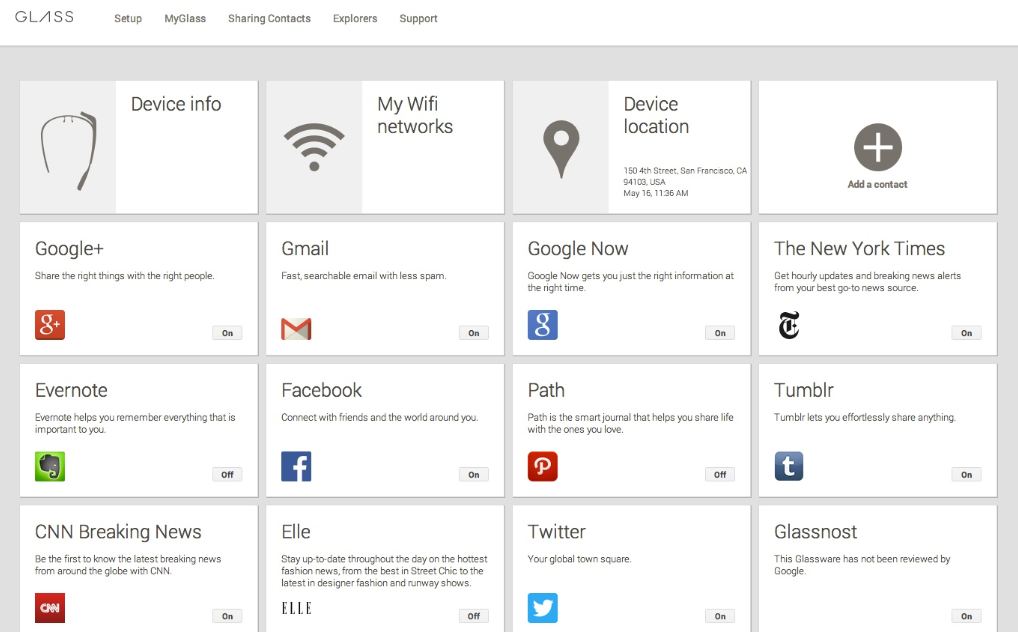Click the New York Times T icon
Screen dimensions: 1018x633
(x=789, y=325)
